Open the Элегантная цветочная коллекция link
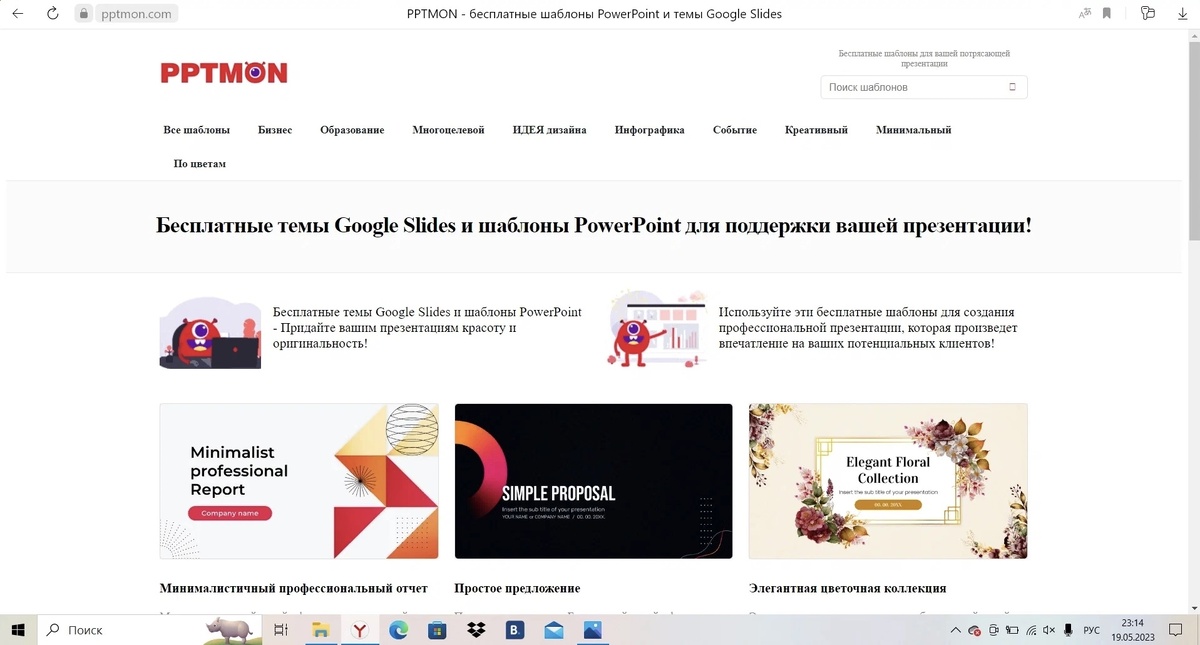 pyautogui.click(x=848, y=588)
